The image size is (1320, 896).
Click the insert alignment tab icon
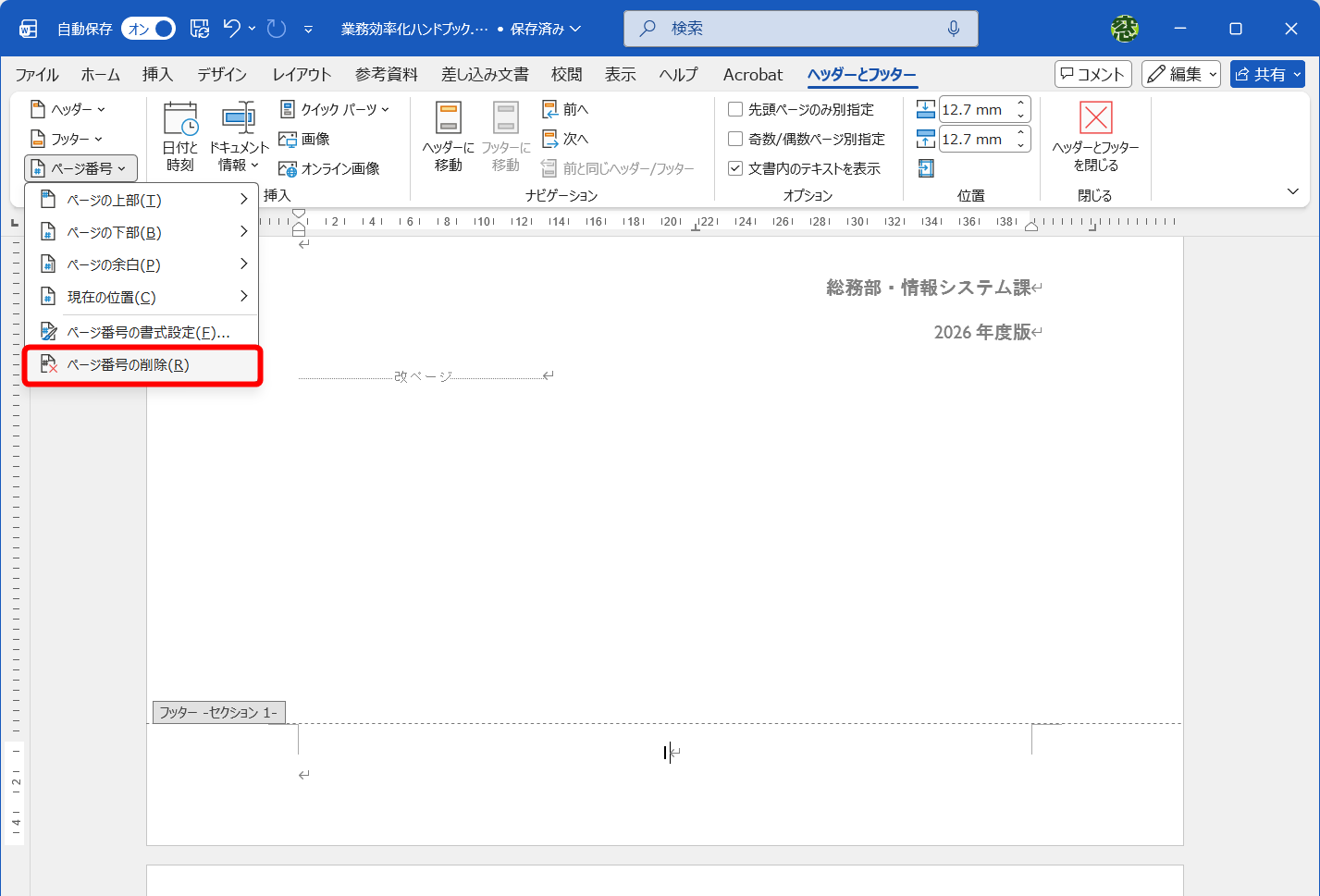926,168
